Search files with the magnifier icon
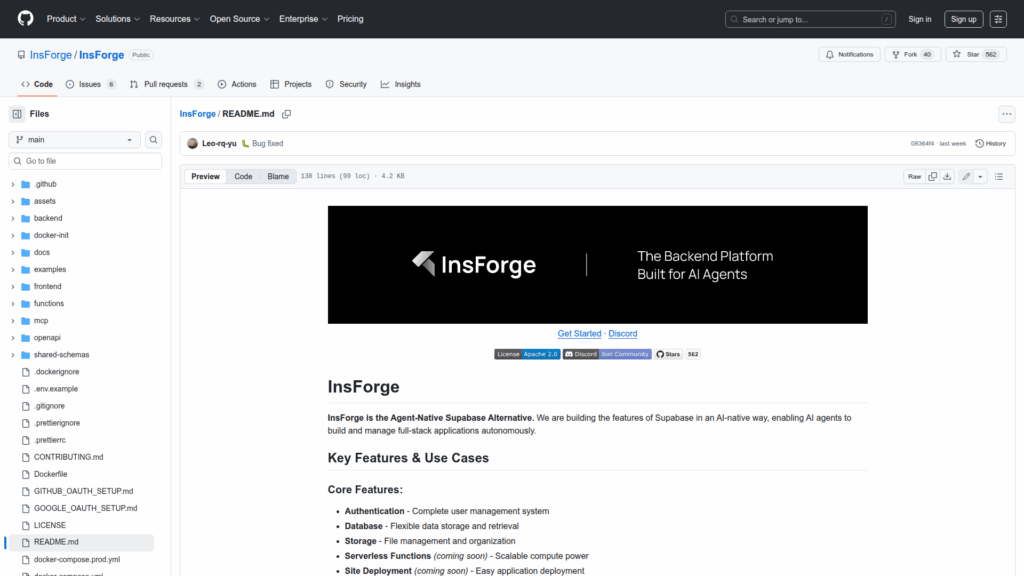This screenshot has height=576, width=1024. 154,140
